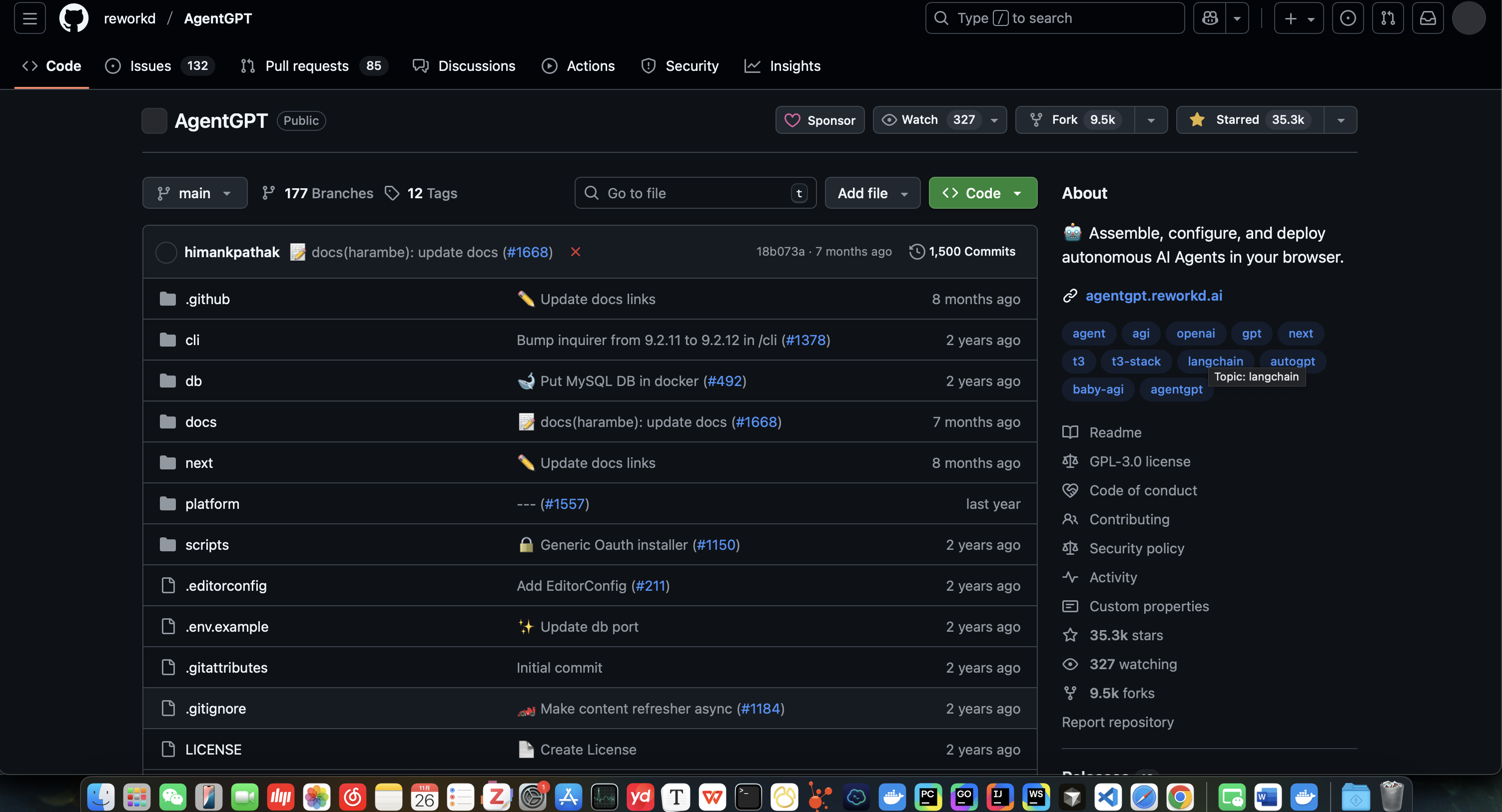Expand the Add file dropdown
The image size is (1502, 812).
tap(872, 193)
